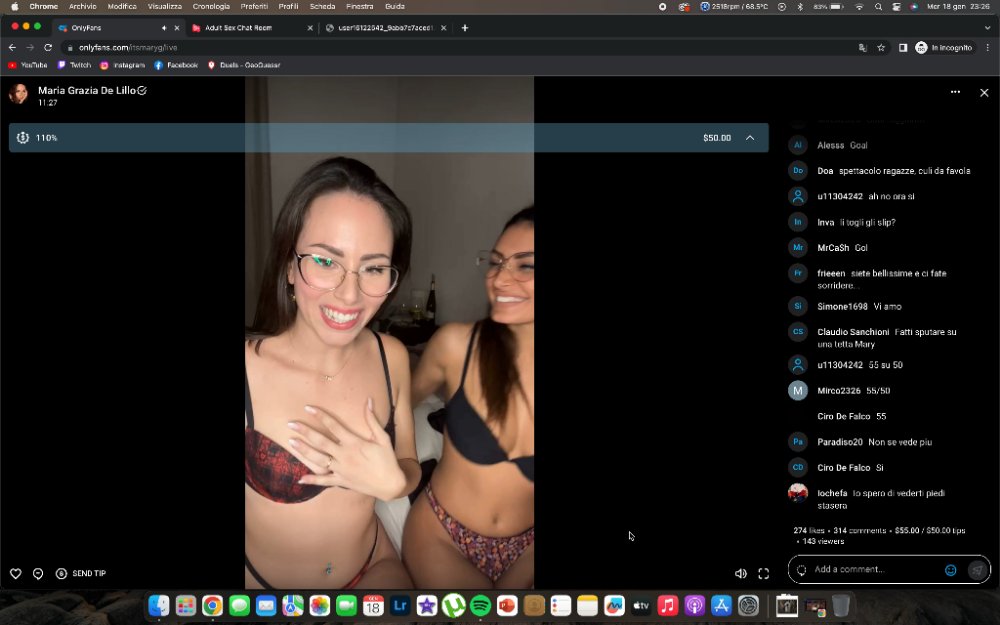Open Spotlight search in menu bar
The image size is (1000, 625).
tap(878, 6)
